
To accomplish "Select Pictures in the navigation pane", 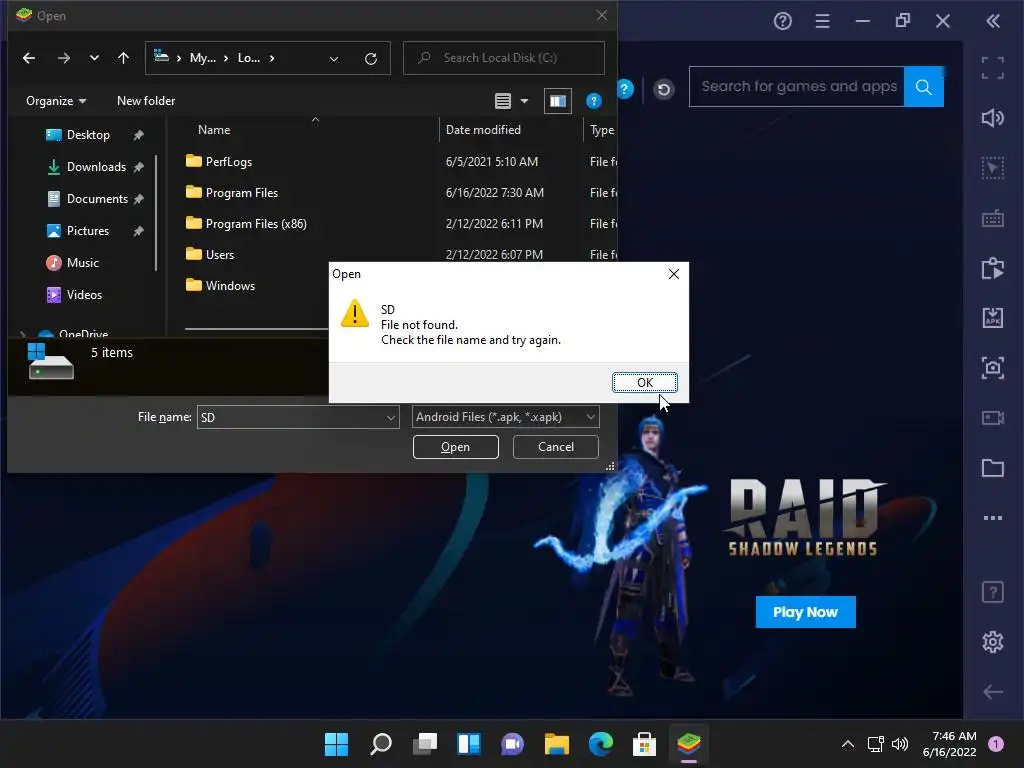I will click(x=88, y=231).
